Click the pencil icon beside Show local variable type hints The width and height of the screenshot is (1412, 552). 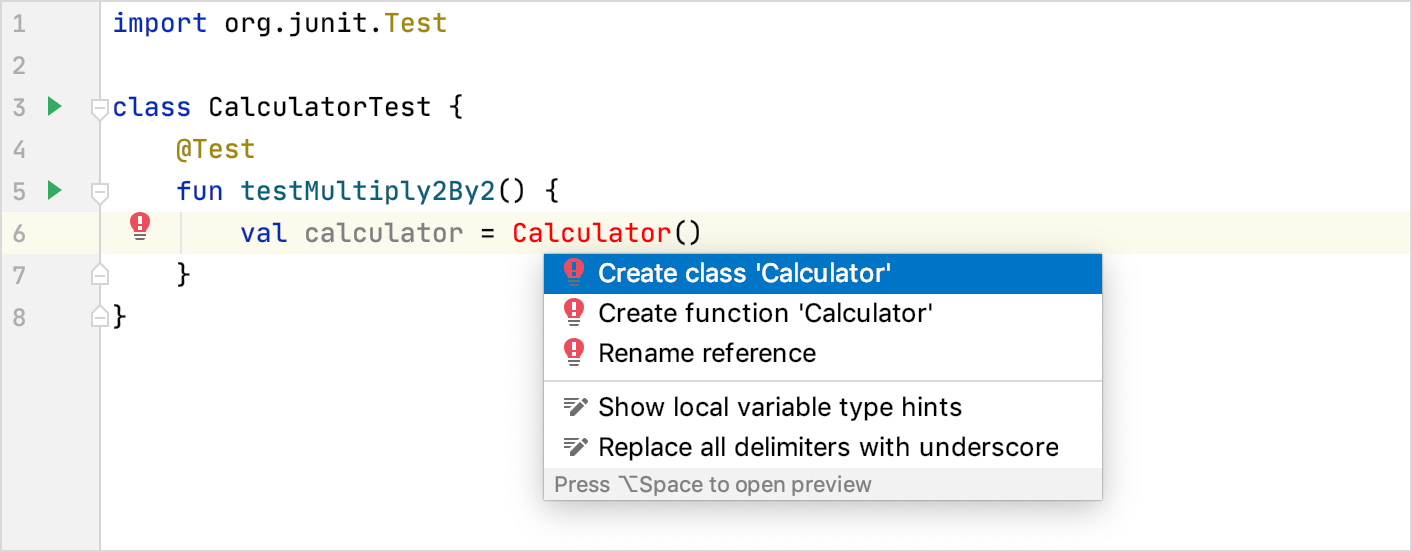[574, 407]
